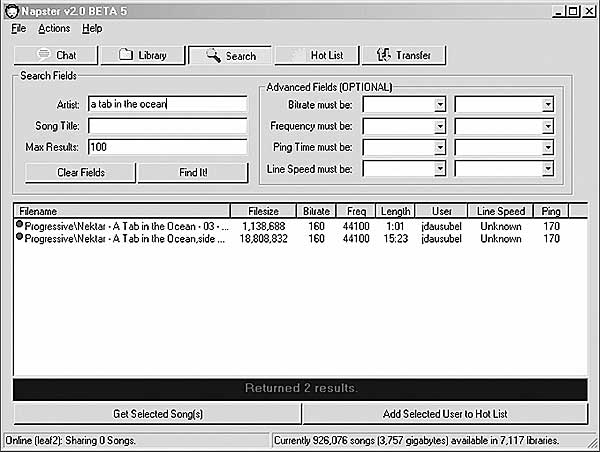
Task: Maximize the Napster window
Action: click(573, 11)
